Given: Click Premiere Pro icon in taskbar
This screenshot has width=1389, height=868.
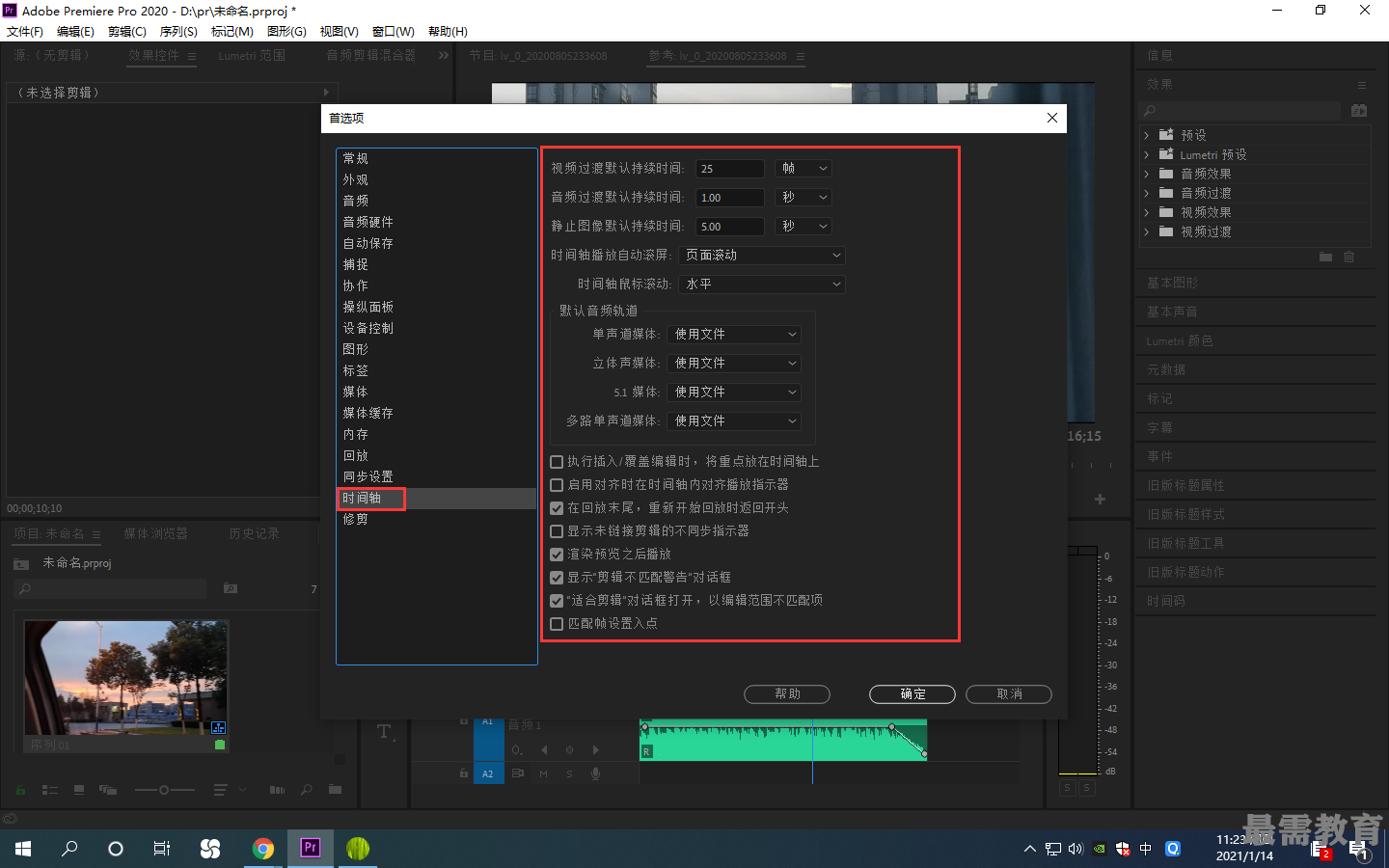Looking at the screenshot, I should click(311, 849).
